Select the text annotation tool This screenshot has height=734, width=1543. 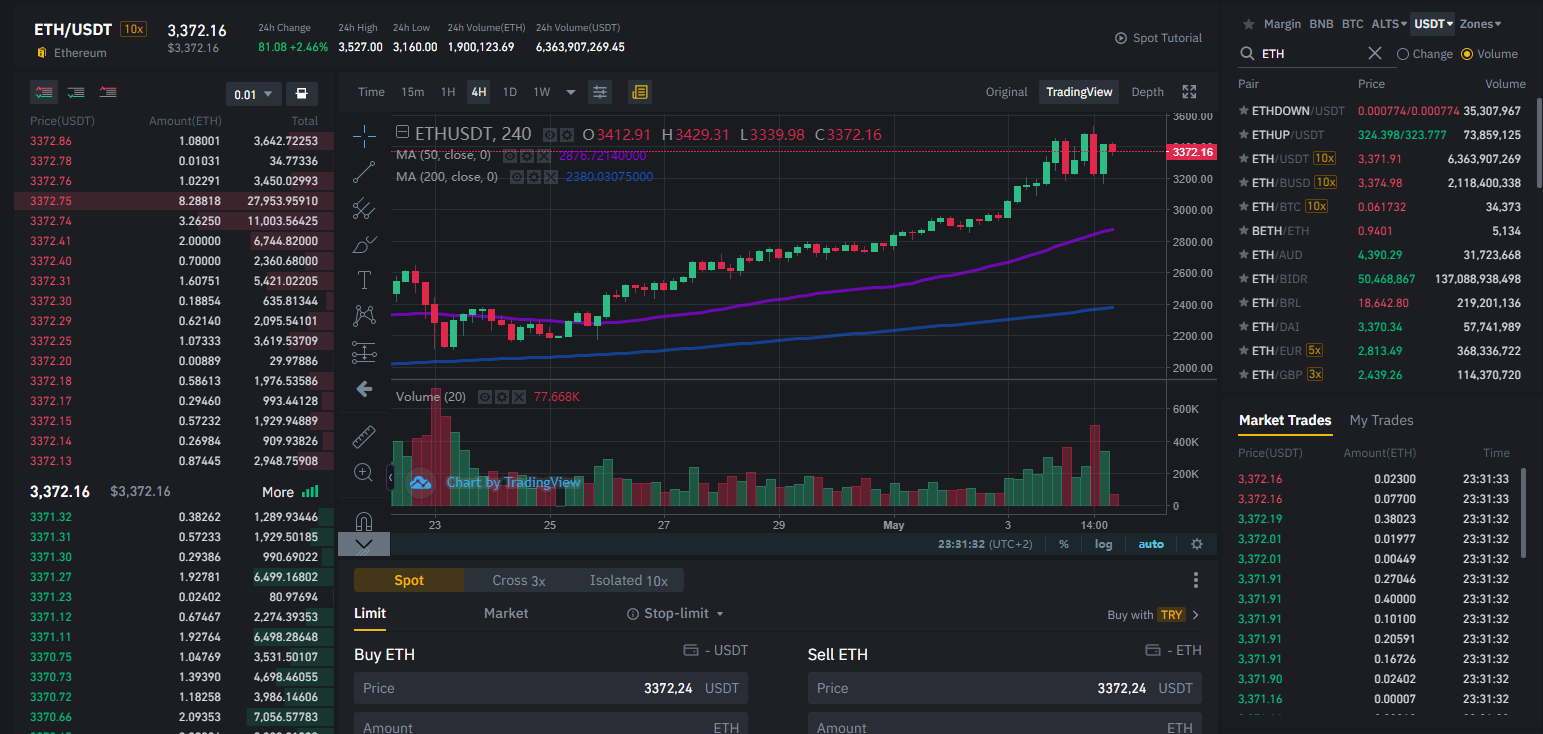(x=364, y=280)
